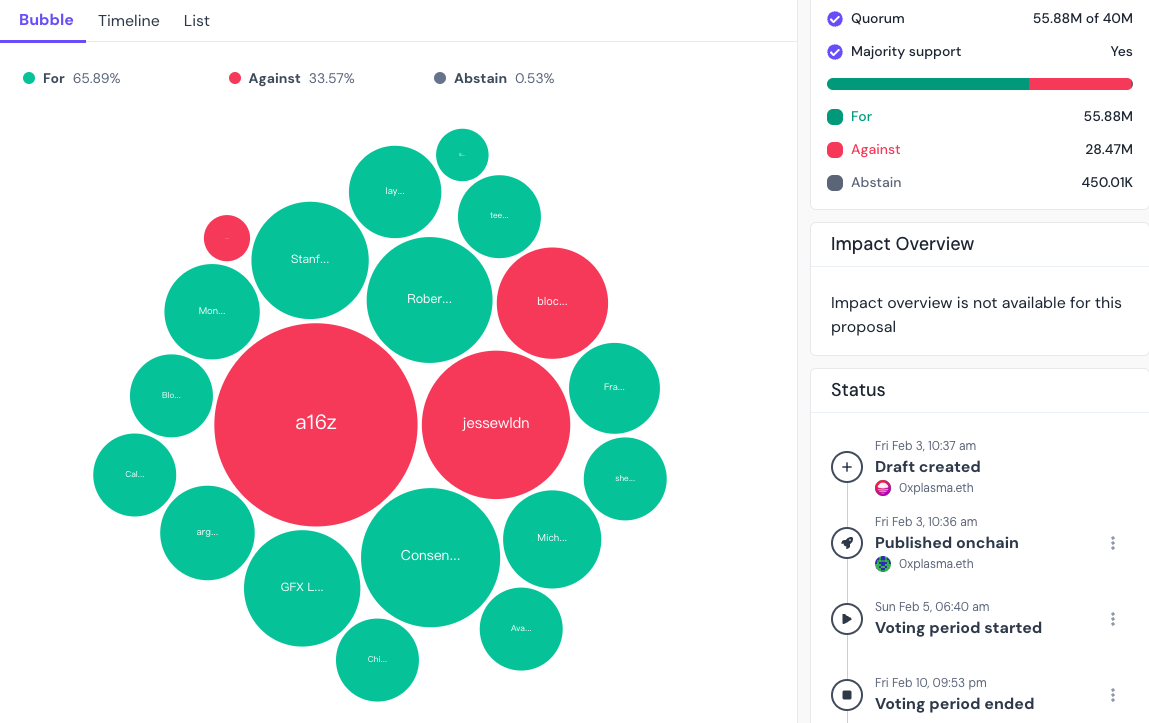Open options menu for Published onchain
Image resolution: width=1149 pixels, height=723 pixels.
point(1112,543)
